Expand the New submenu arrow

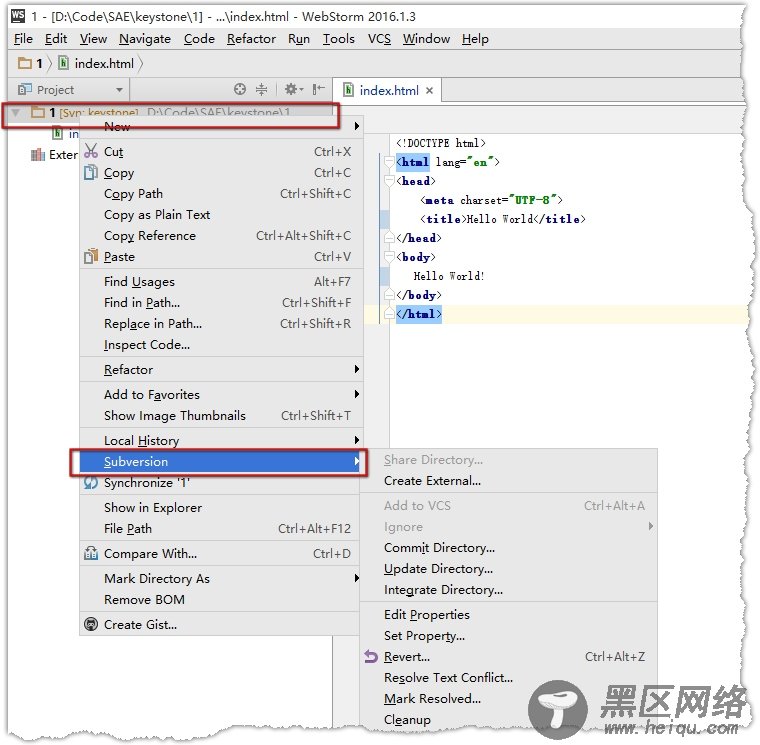click(x=357, y=126)
